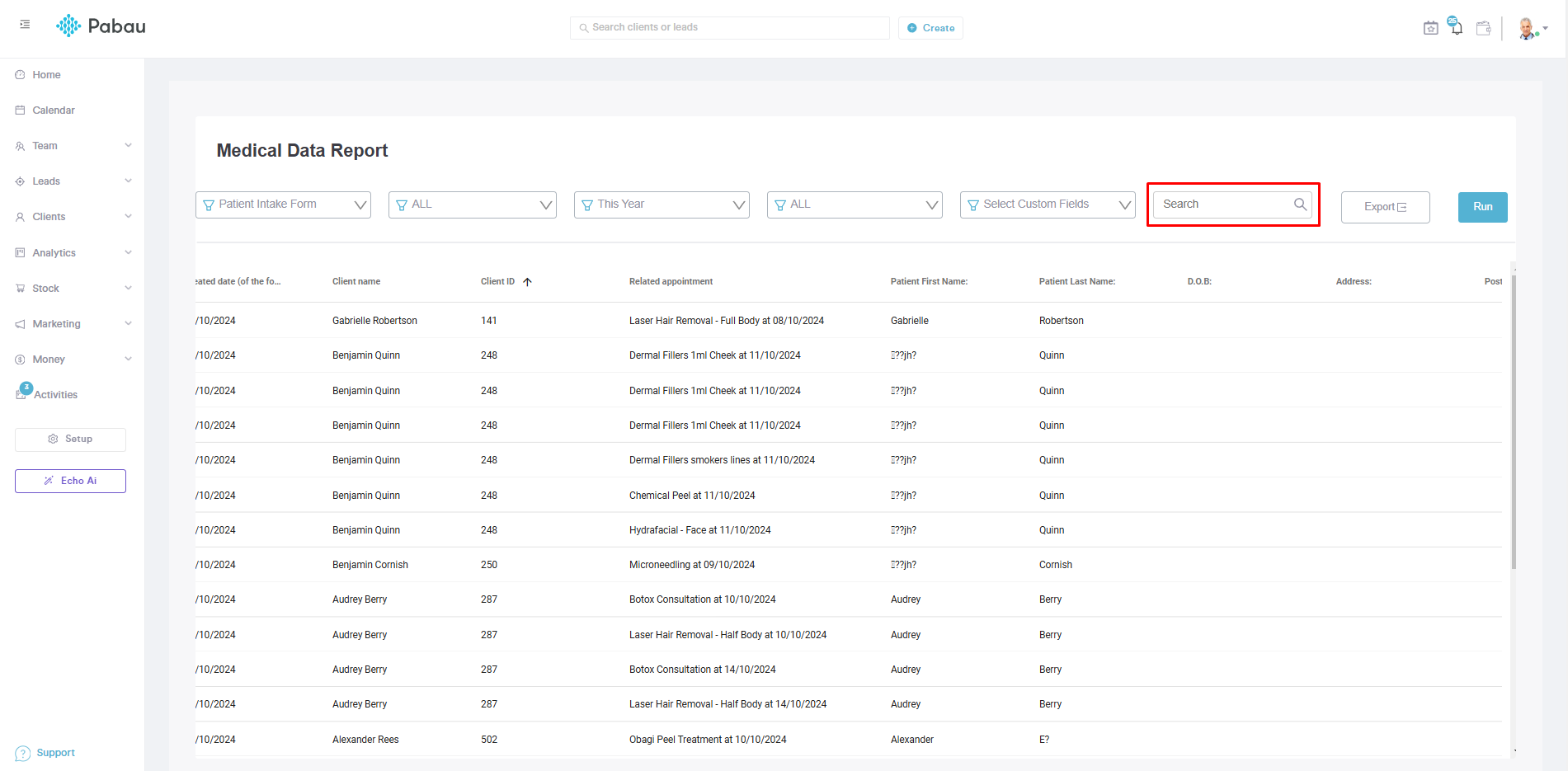1568x771 pixels.
Task: Open the first ALL filter dropdown arrow
Action: [x=546, y=205]
